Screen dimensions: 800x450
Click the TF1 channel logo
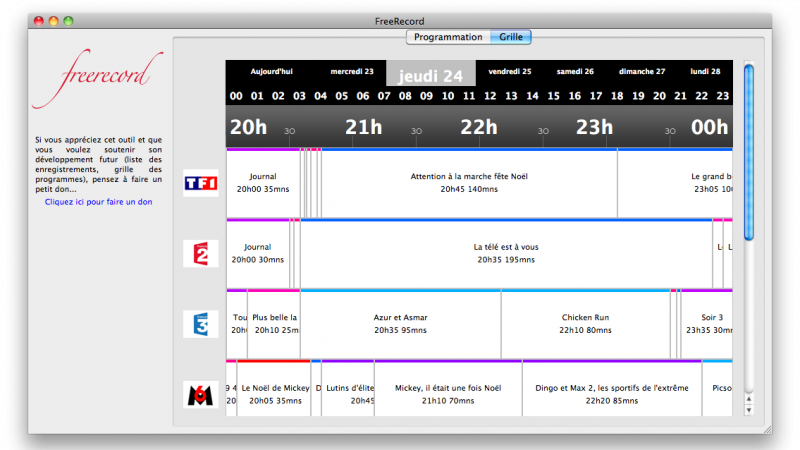(201, 183)
